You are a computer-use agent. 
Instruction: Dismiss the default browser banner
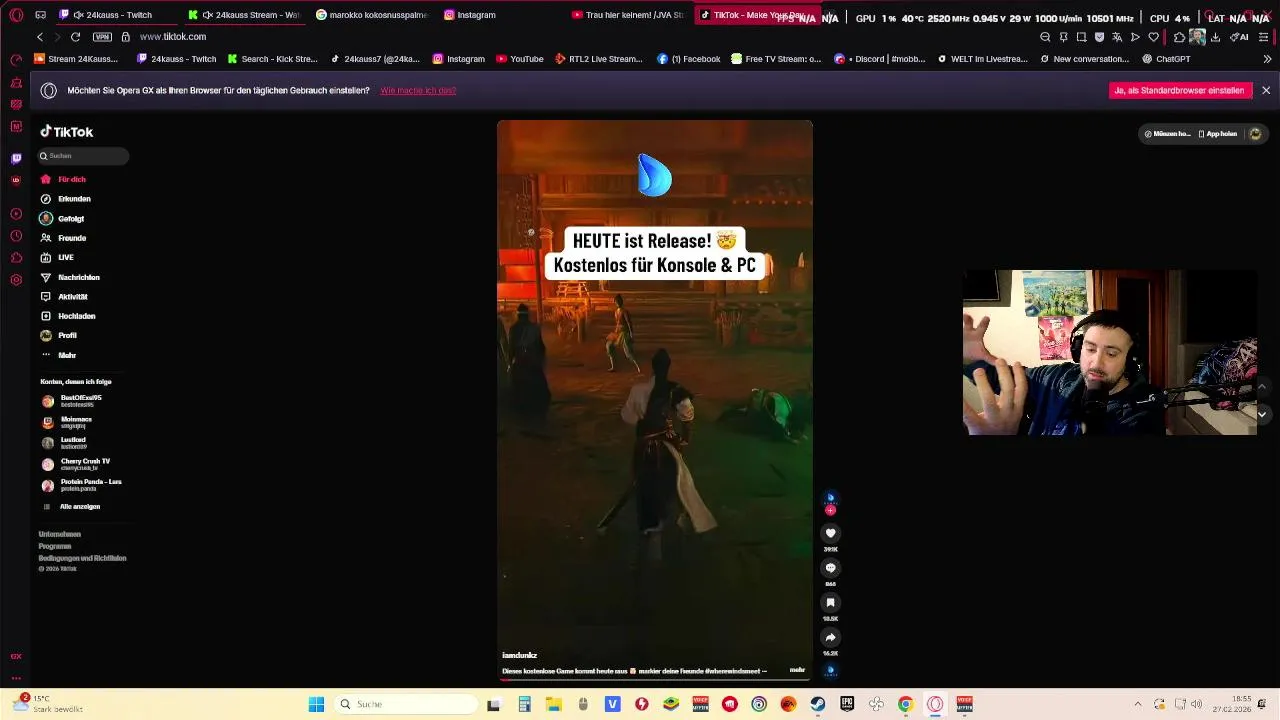[x=1266, y=90]
